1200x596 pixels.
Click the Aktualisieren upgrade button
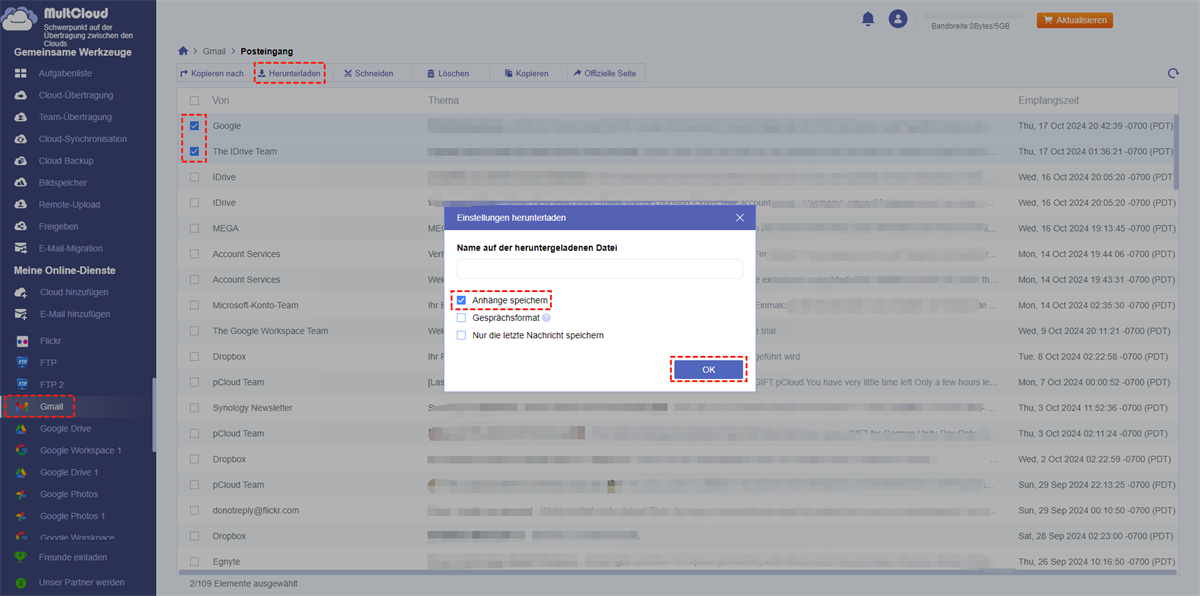pyautogui.click(x=1075, y=20)
